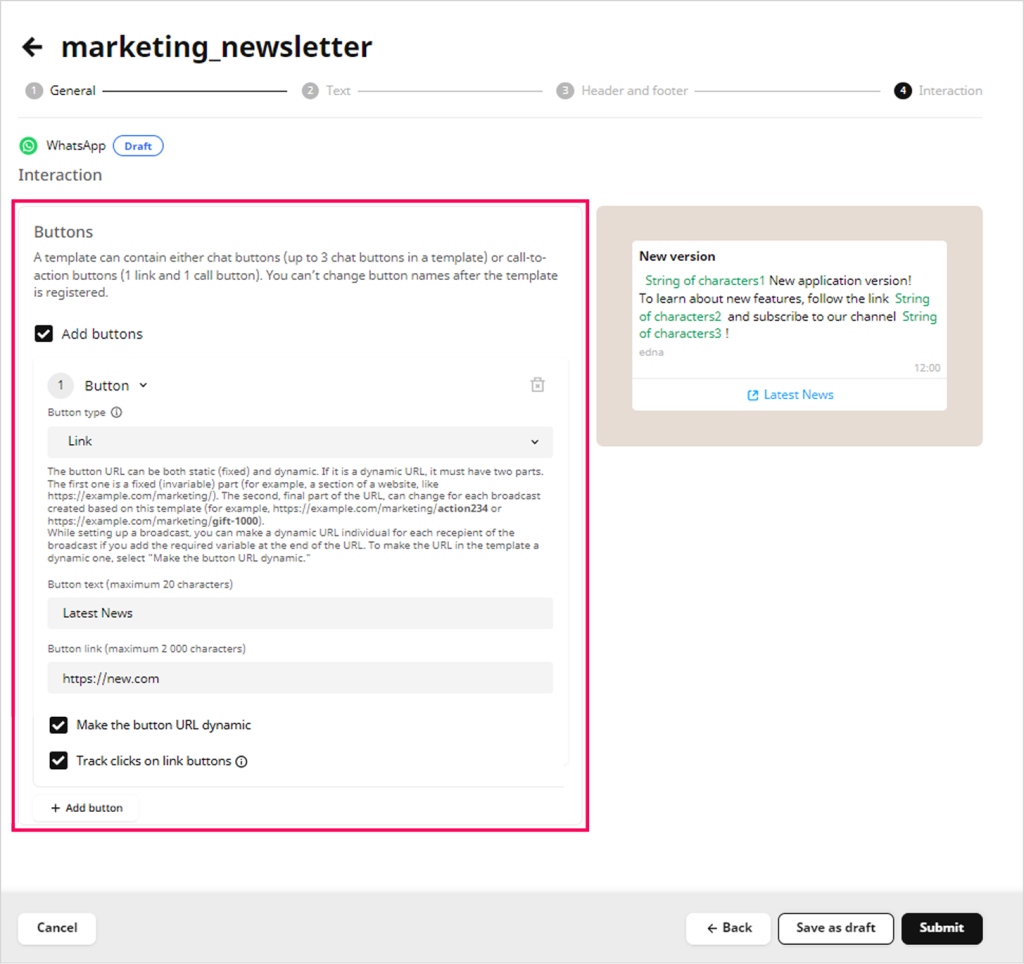Screen dimensions: 1024x964
Task: Open the Header and footer step
Action: tap(634, 91)
